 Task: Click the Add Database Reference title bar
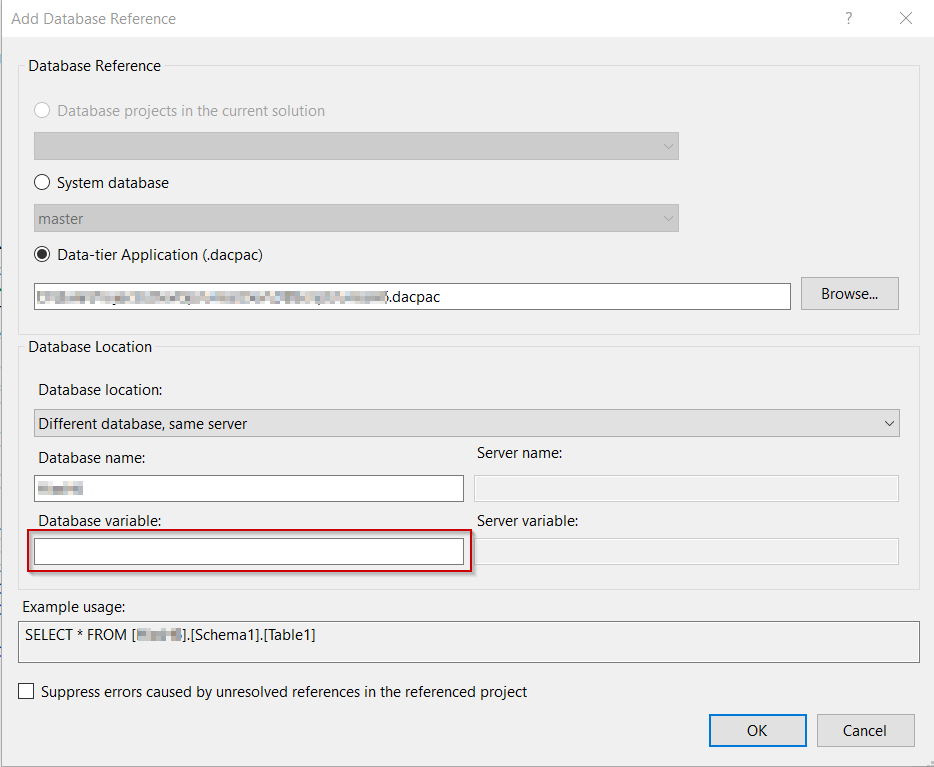pos(400,18)
